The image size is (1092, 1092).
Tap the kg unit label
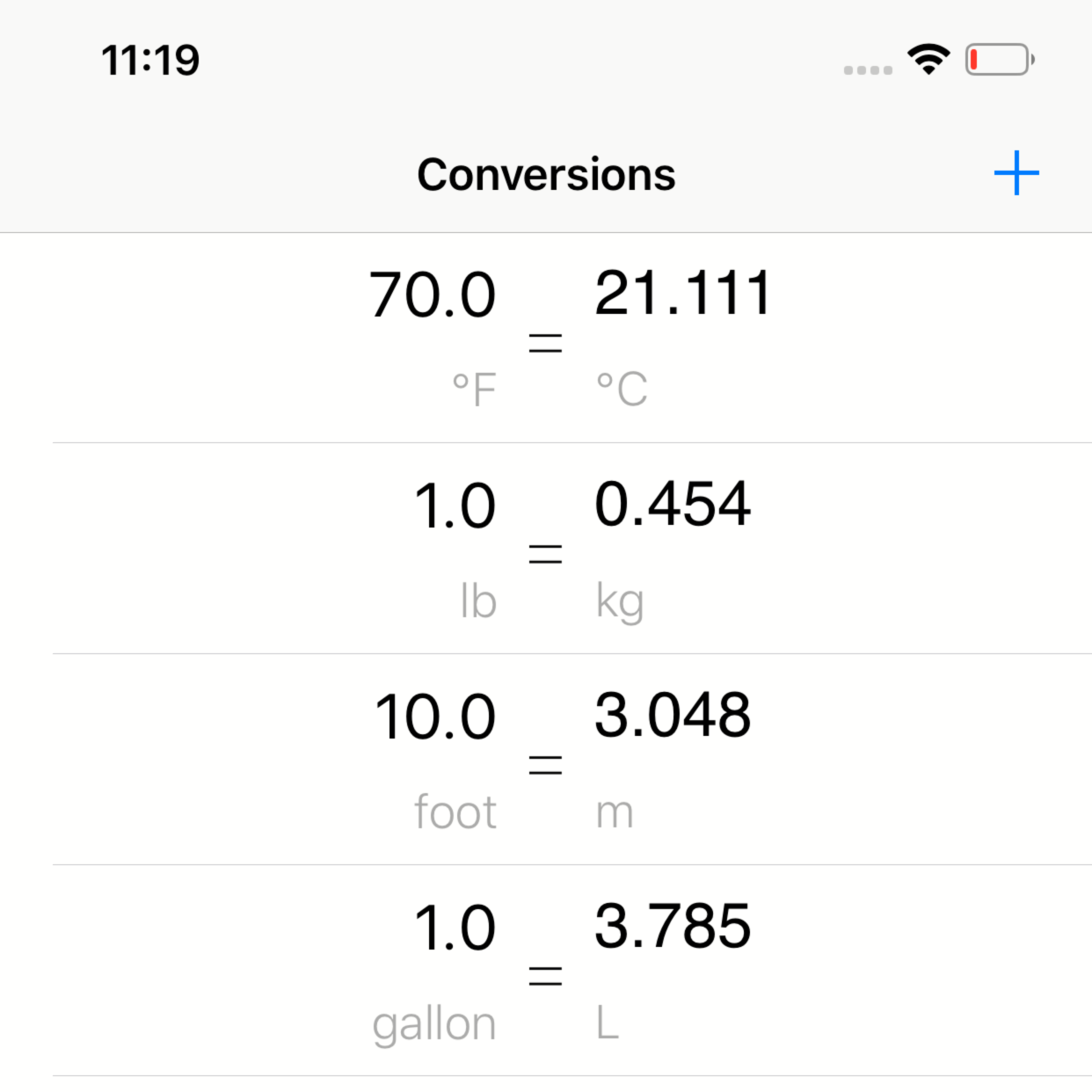click(620, 603)
